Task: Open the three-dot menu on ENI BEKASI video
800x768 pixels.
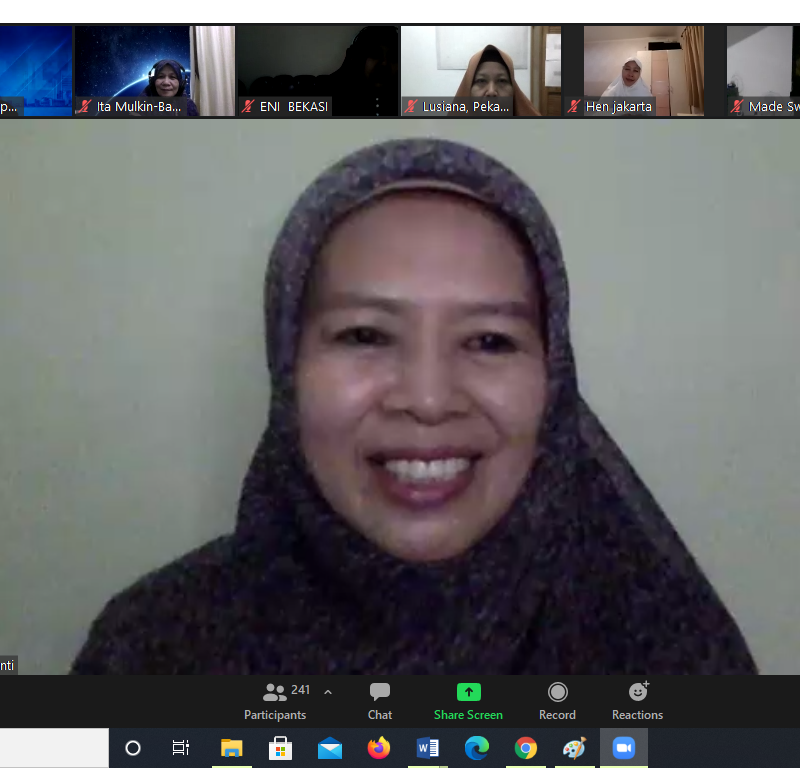Action: point(377,105)
